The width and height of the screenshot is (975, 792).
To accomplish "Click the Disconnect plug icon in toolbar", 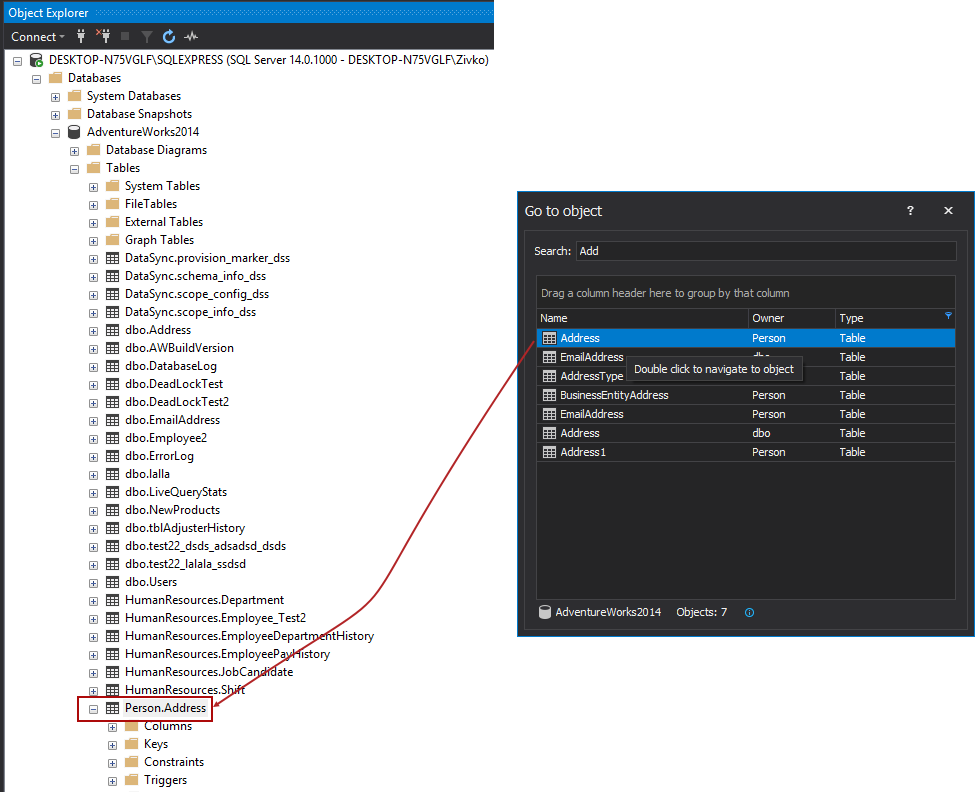I will tap(102, 36).
